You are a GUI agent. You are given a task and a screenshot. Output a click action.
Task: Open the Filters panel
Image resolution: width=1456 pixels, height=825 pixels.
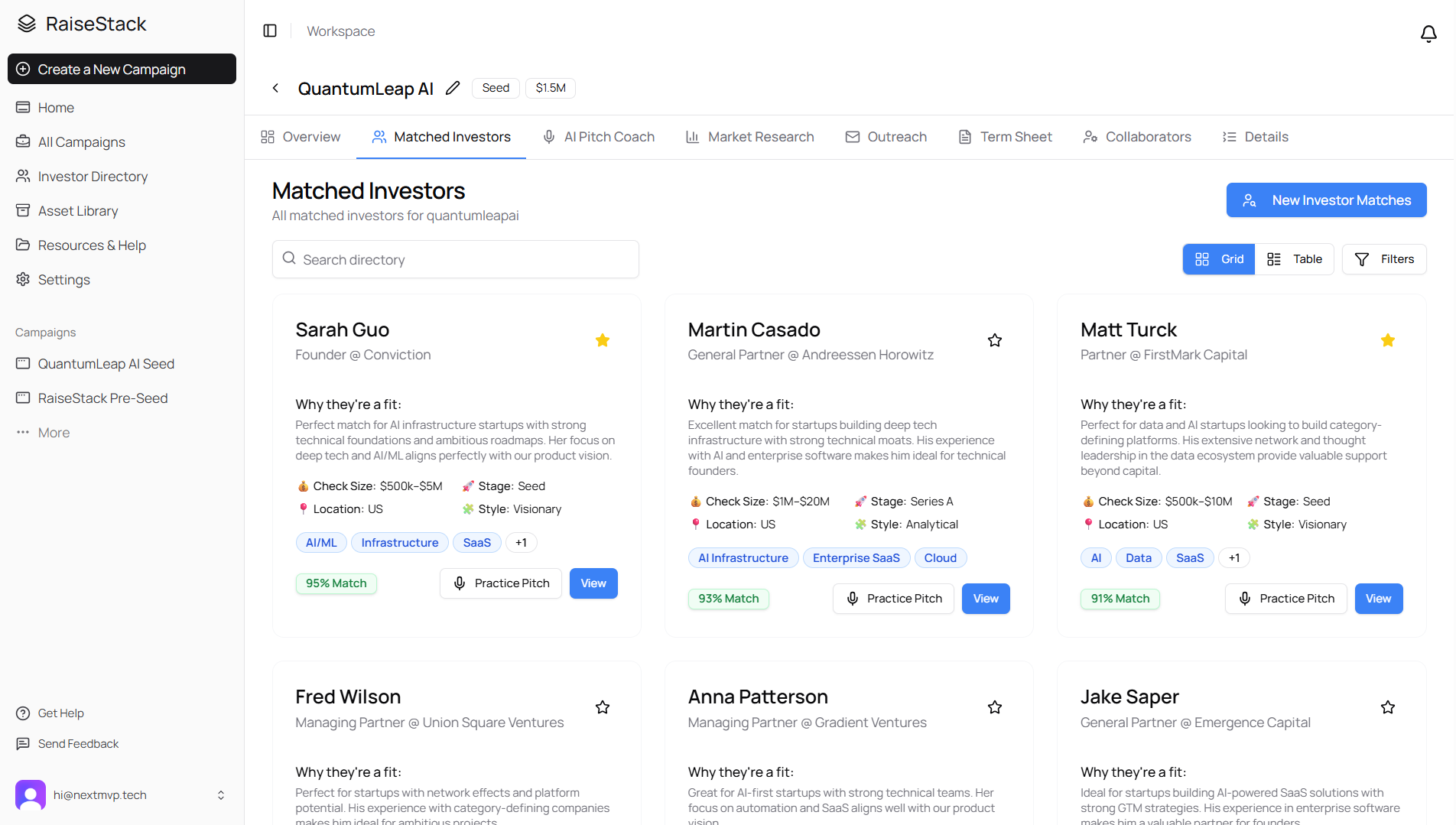1384,259
